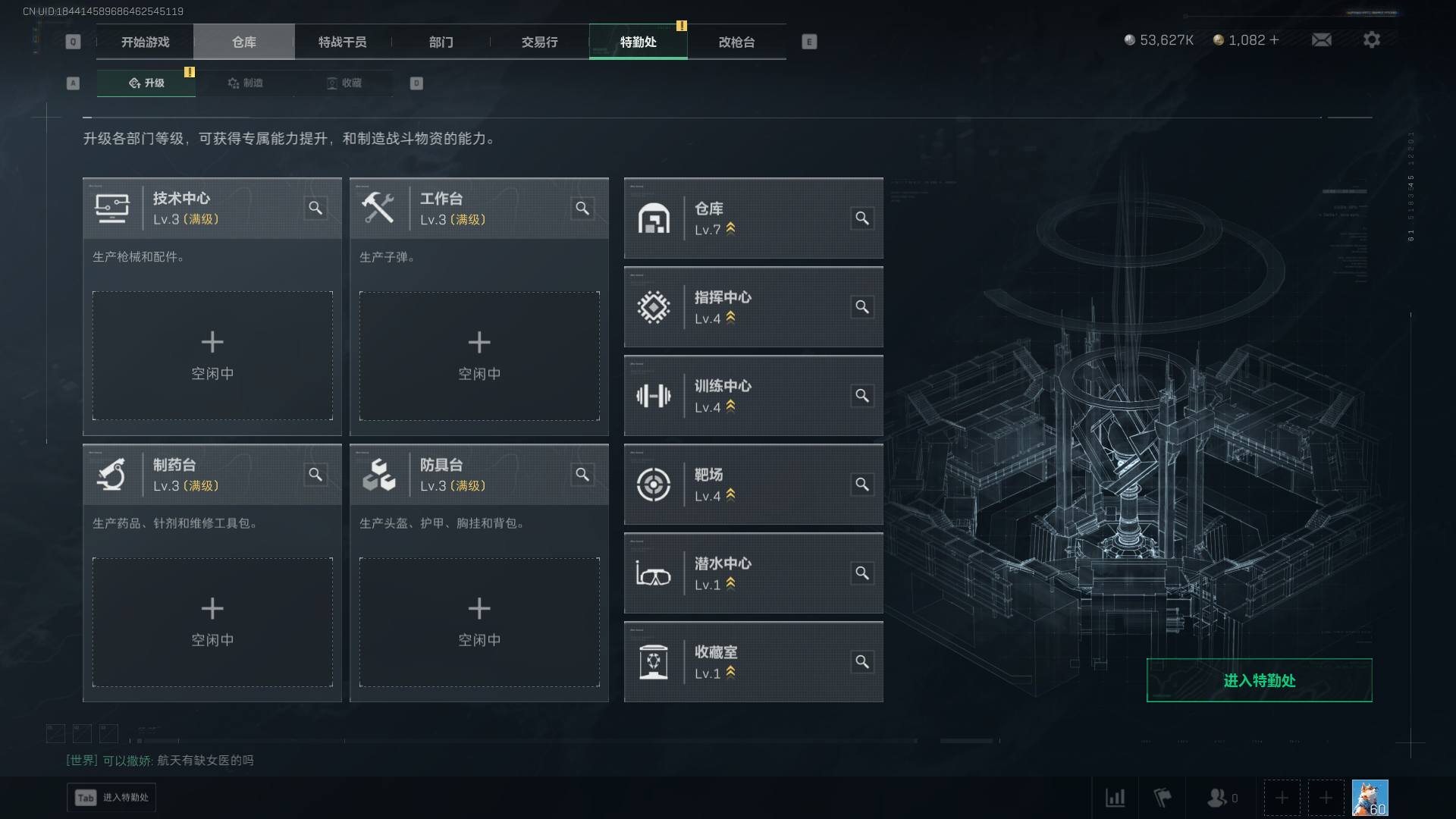Screen dimensions: 1456x819
Task: Open the mail envelope icon
Action: 1322,39
